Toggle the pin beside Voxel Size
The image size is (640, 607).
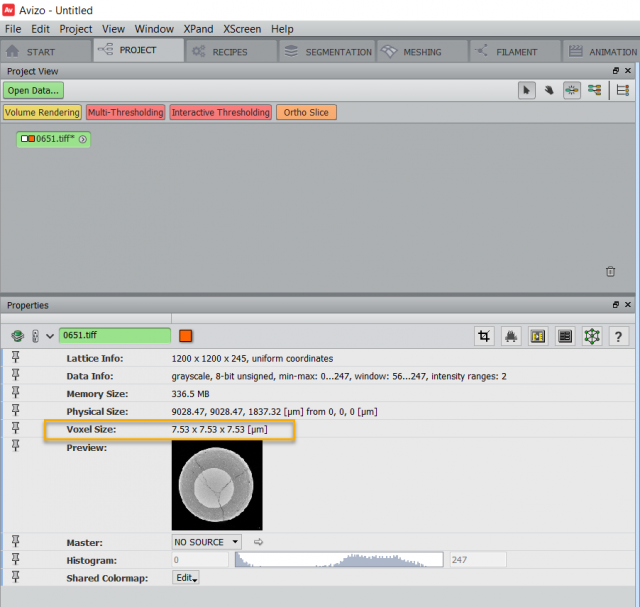[x=16, y=429]
